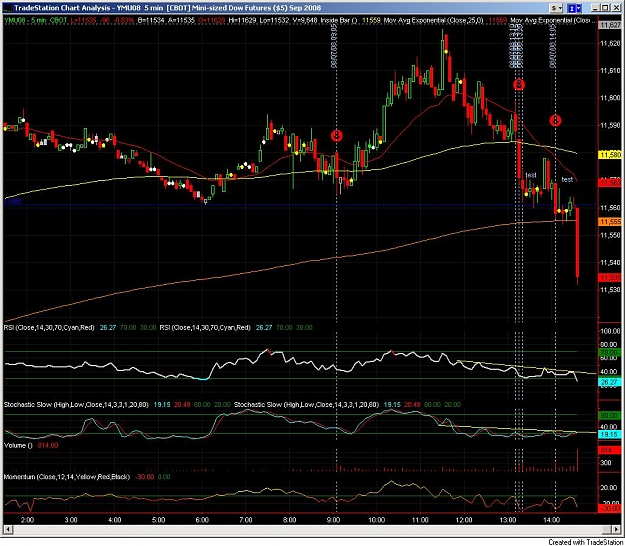Close the Chart Analysis window
This screenshot has height=546, width=625.
(x=615, y=8)
